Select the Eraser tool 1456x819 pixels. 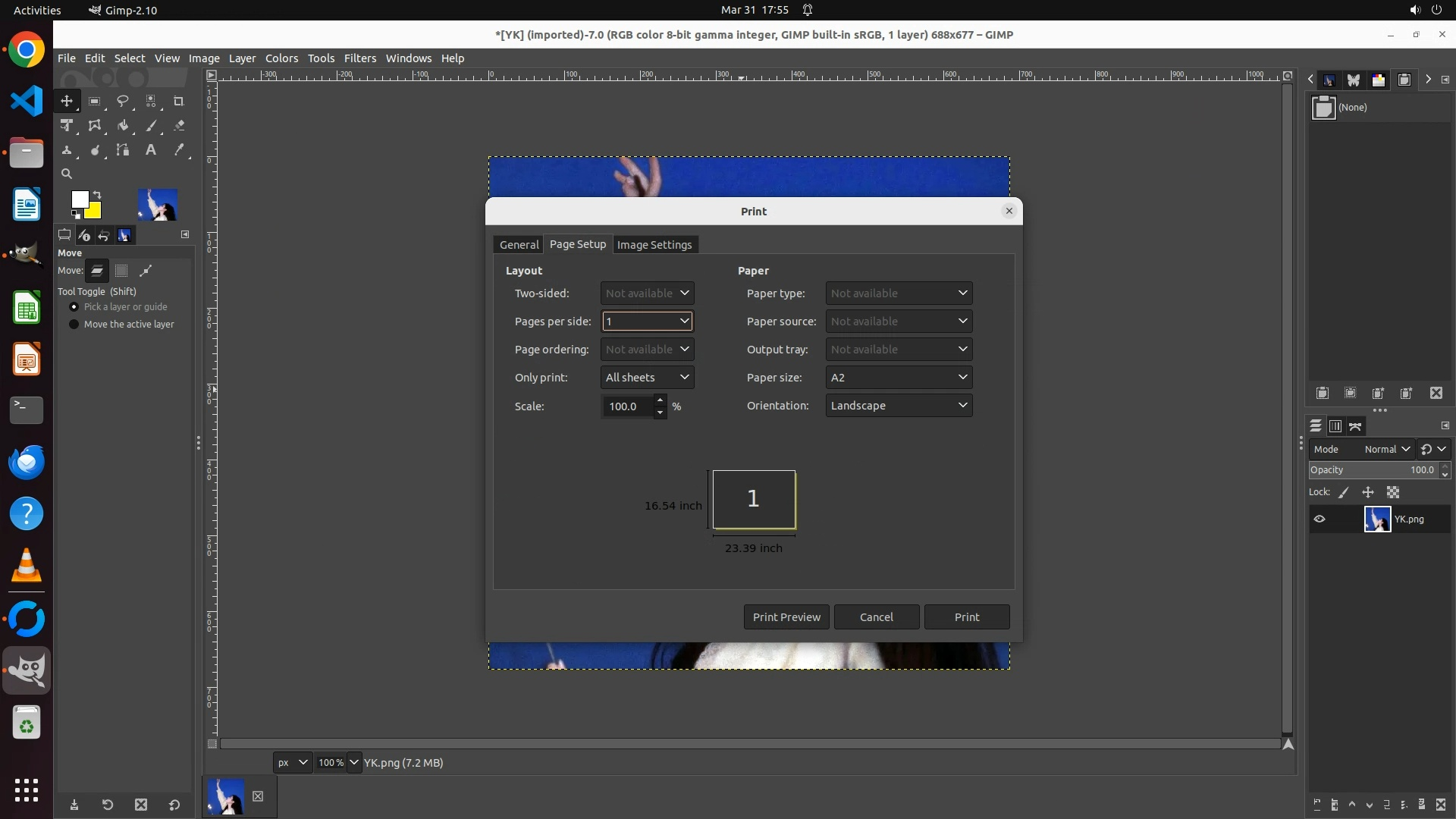179,126
